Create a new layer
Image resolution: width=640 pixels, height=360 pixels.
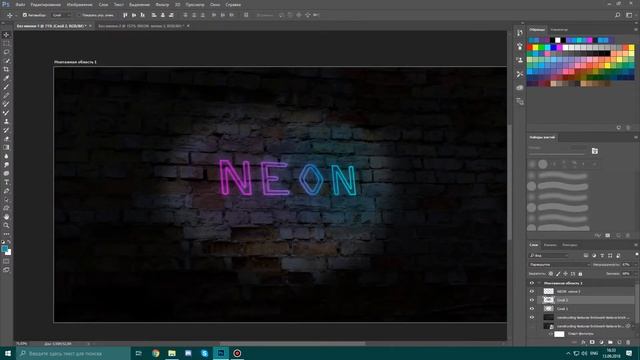pyautogui.click(x=619, y=342)
